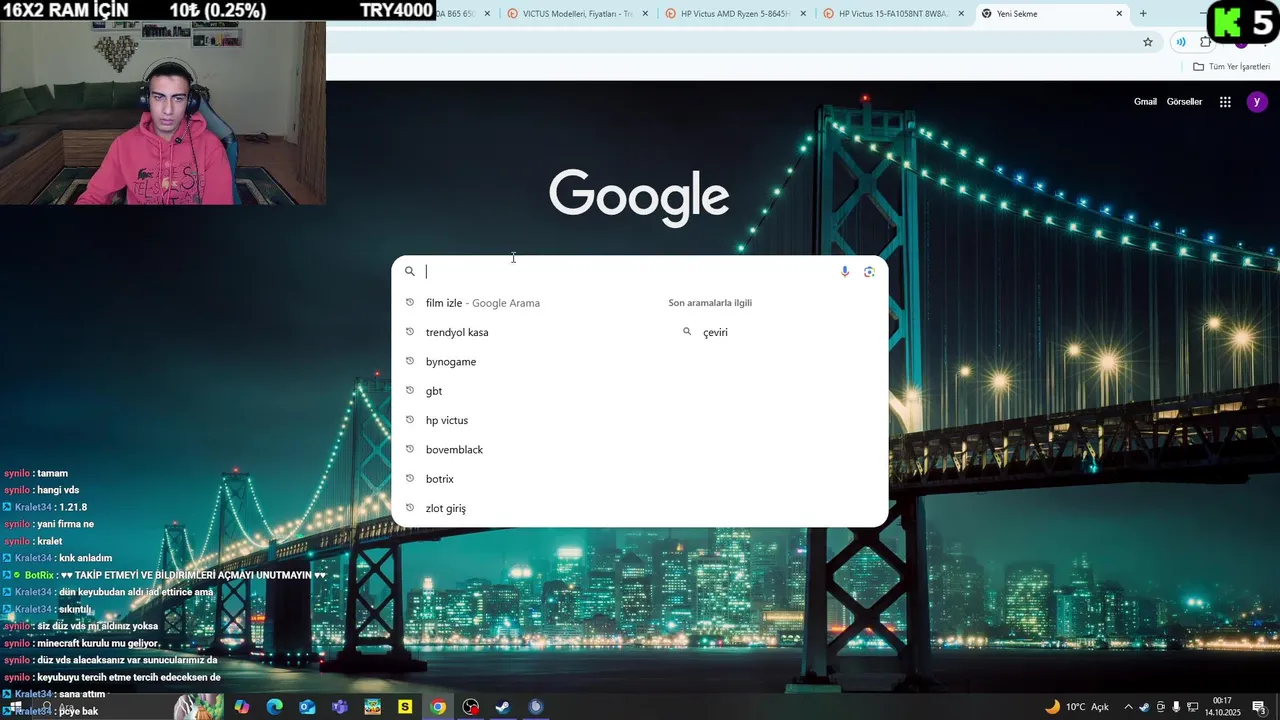The height and width of the screenshot is (720, 1280).
Task: Open the Google apps grid
Action: pyautogui.click(x=1225, y=102)
